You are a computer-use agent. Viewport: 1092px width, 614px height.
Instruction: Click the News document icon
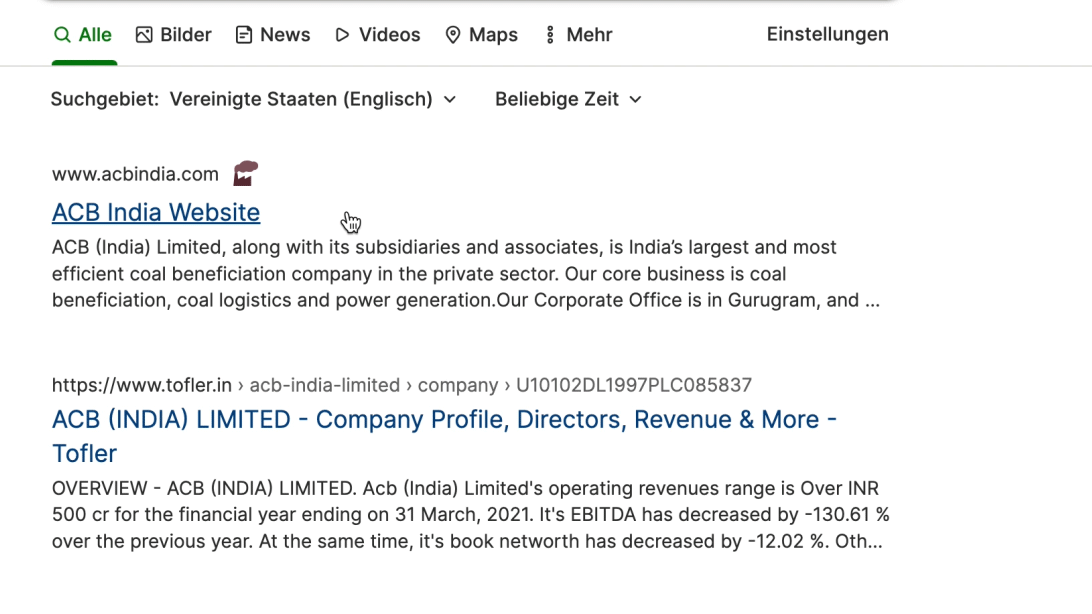click(x=244, y=35)
